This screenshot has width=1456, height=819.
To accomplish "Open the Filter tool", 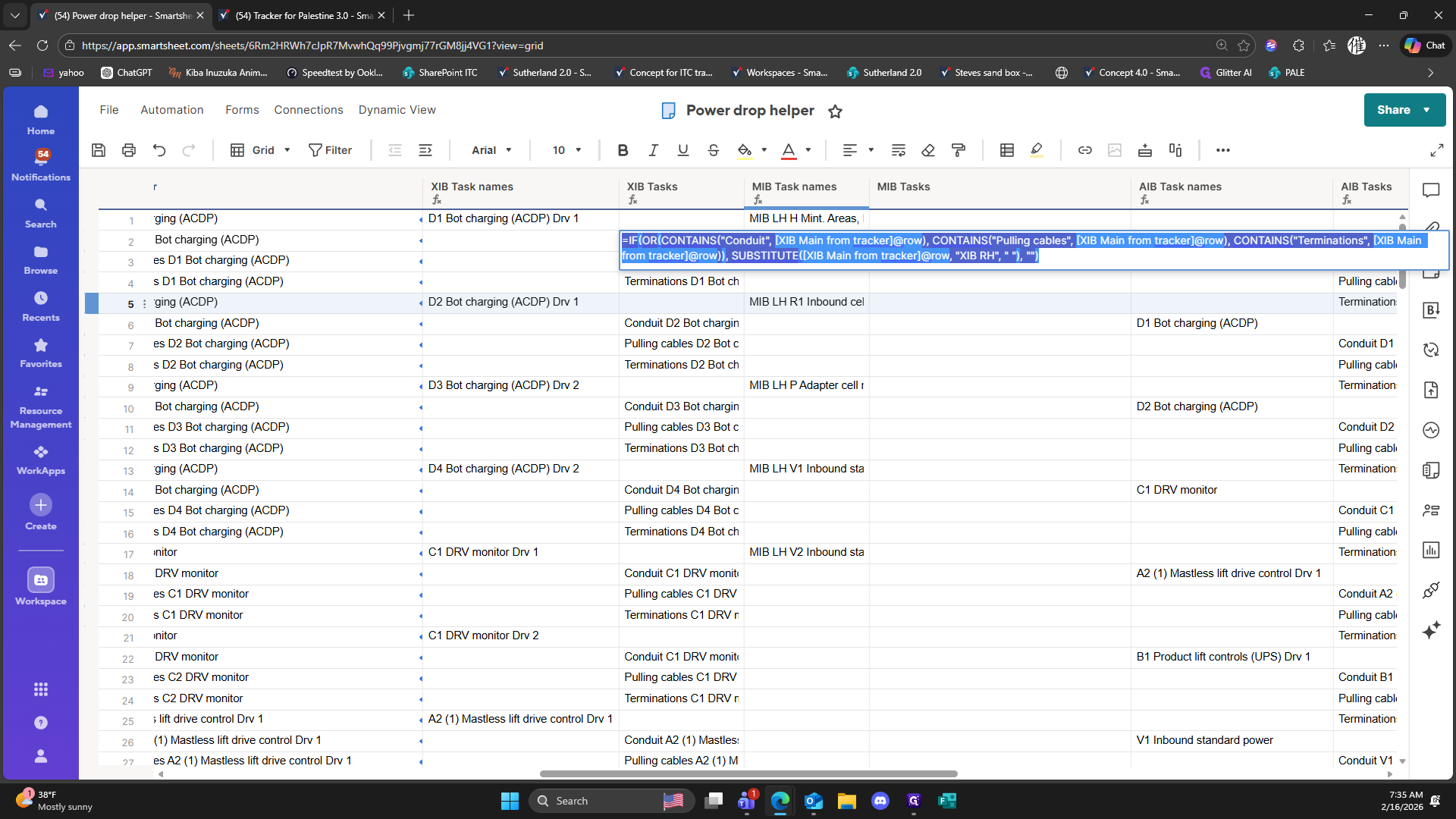I will 330,150.
